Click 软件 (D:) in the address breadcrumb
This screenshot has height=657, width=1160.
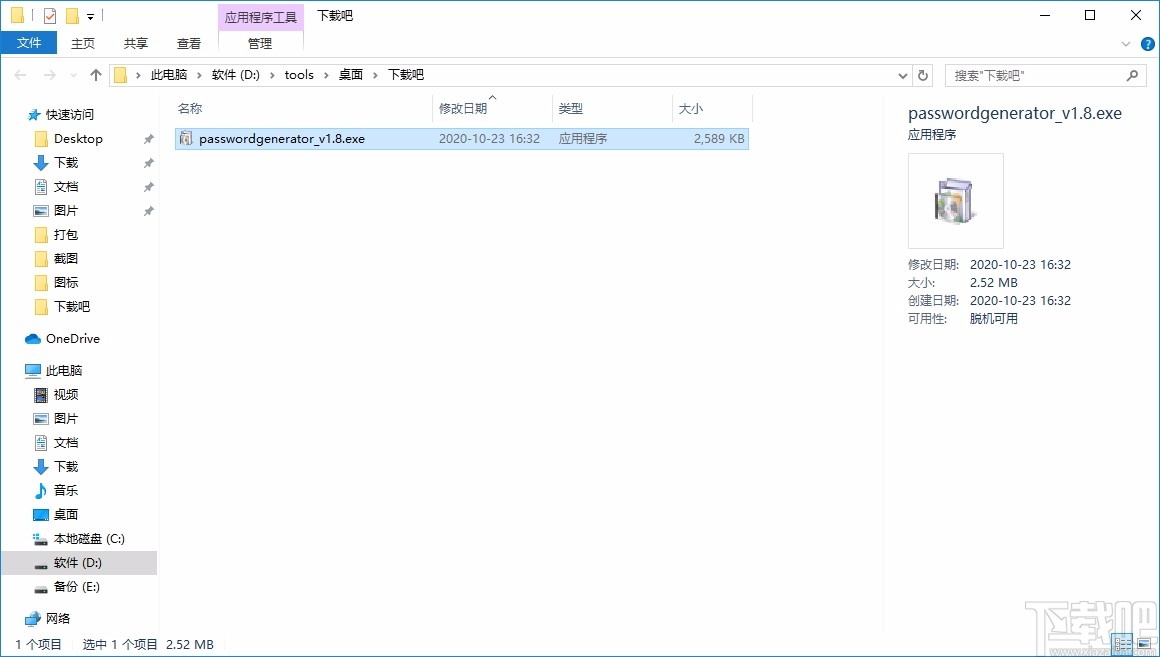coord(235,75)
